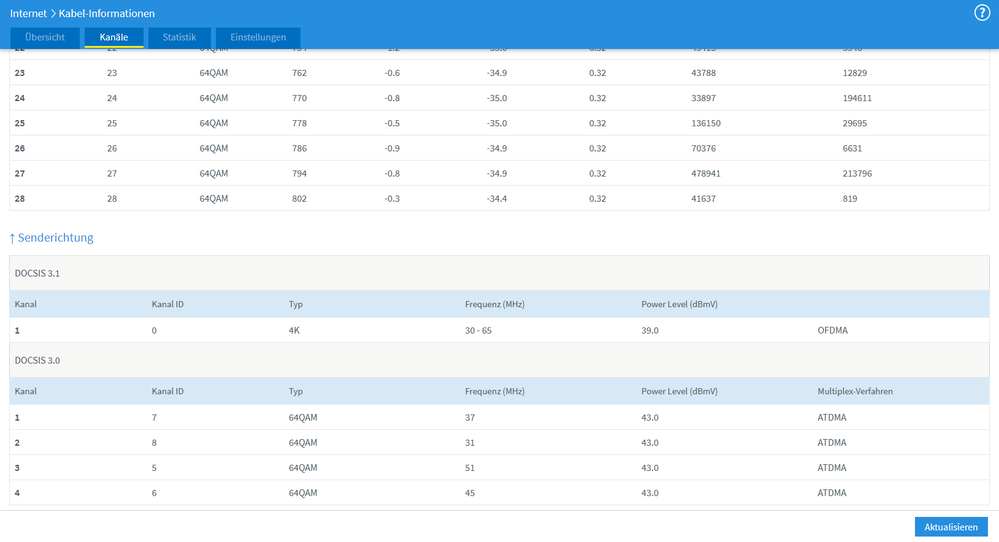This screenshot has height=542, width=999.
Task: Open the help question mark icon
Action: click(x=981, y=13)
